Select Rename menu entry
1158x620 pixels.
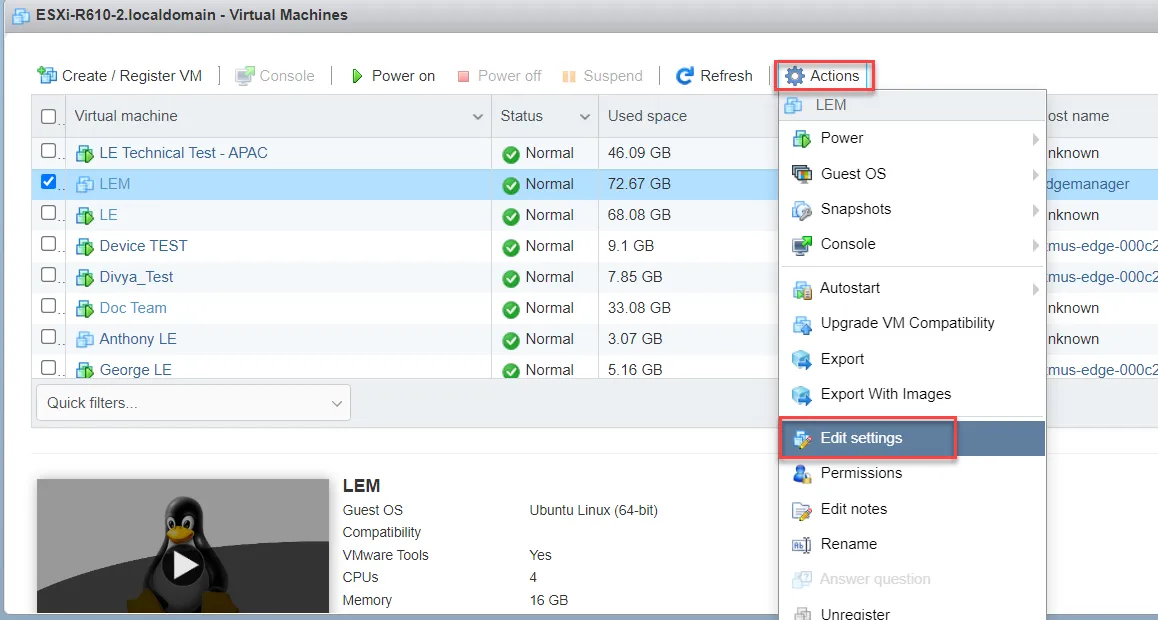tap(913, 545)
